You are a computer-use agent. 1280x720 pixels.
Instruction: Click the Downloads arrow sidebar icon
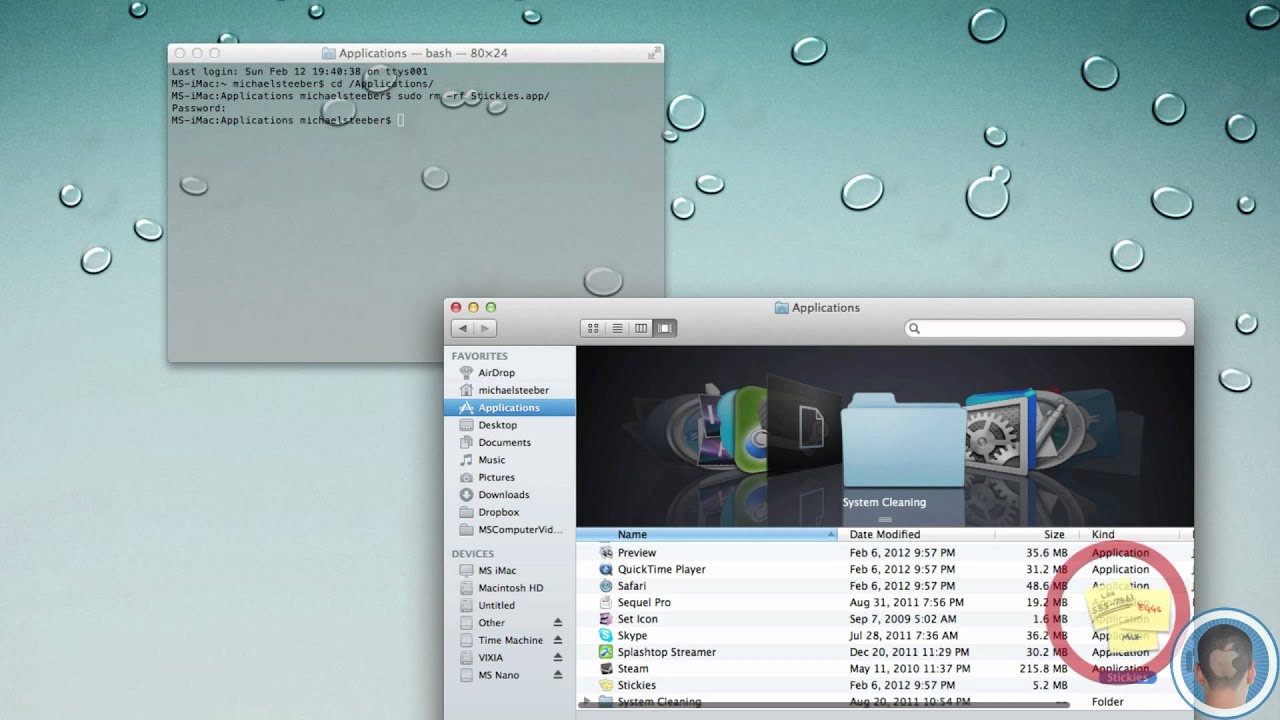(466, 495)
